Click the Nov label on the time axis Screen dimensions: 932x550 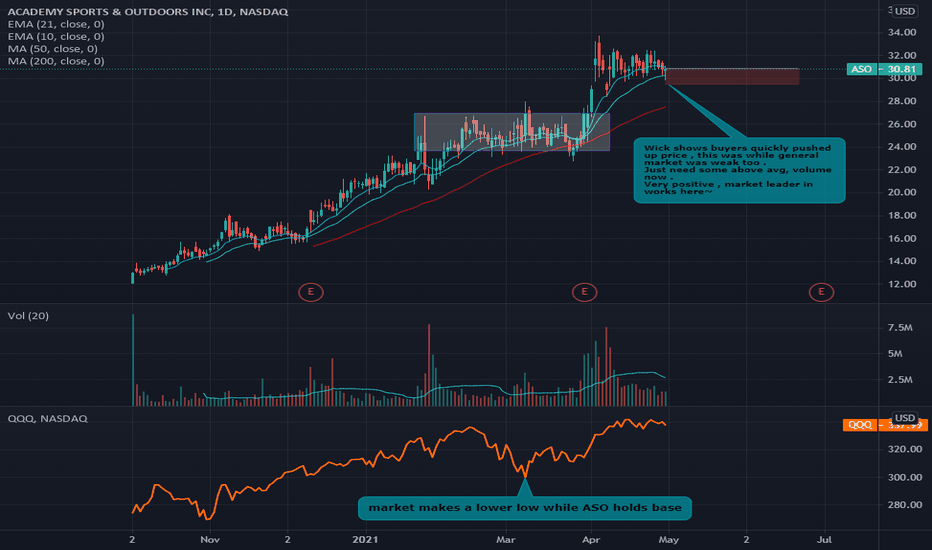(x=210, y=540)
